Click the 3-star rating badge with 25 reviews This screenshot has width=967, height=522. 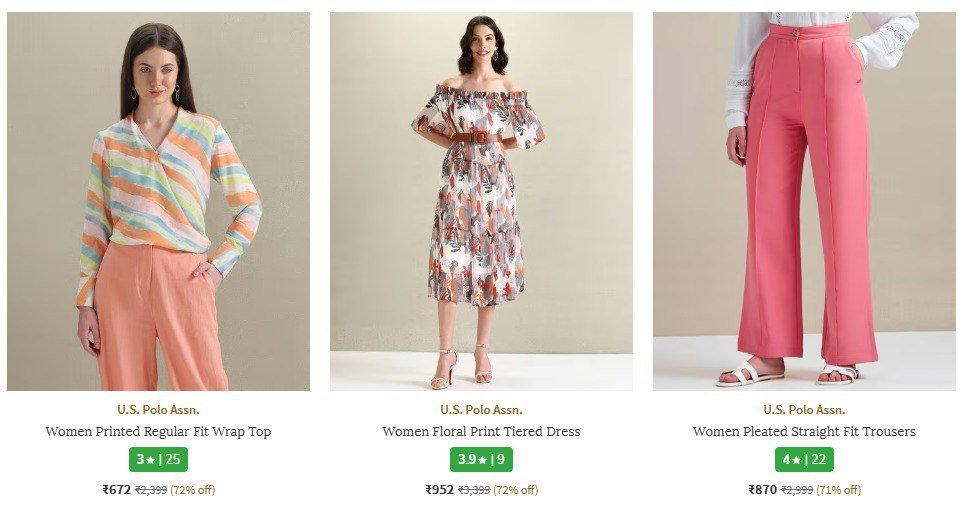tap(158, 460)
